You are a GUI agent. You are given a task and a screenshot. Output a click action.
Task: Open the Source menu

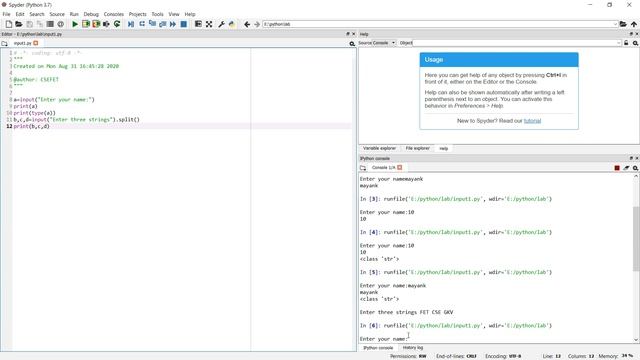click(x=57, y=14)
